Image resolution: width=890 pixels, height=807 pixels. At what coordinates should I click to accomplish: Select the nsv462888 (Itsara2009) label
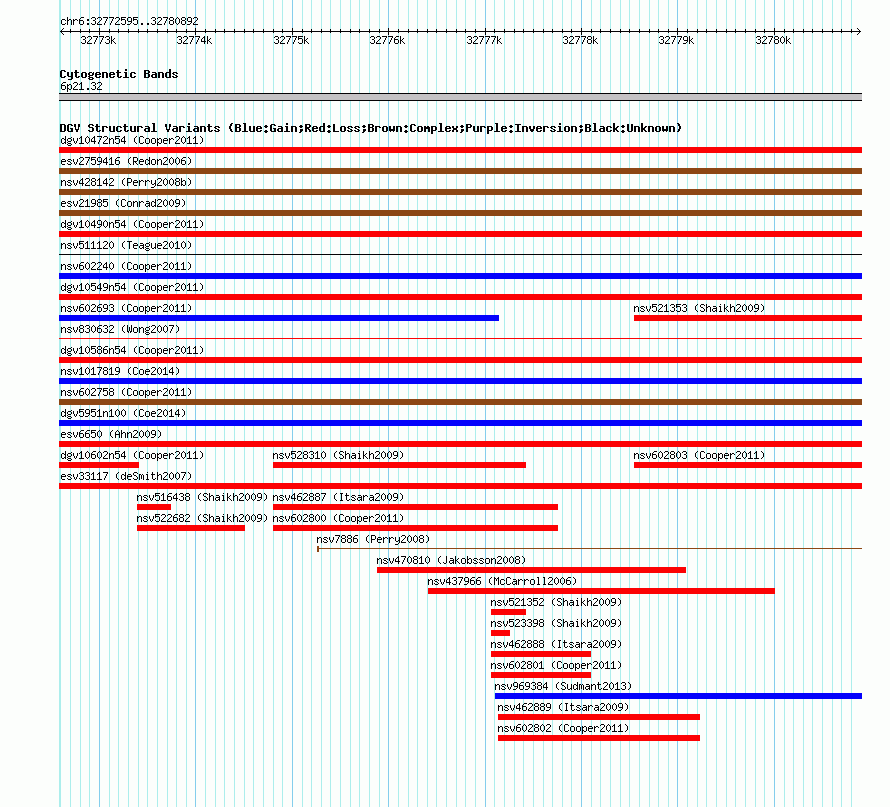click(556, 644)
